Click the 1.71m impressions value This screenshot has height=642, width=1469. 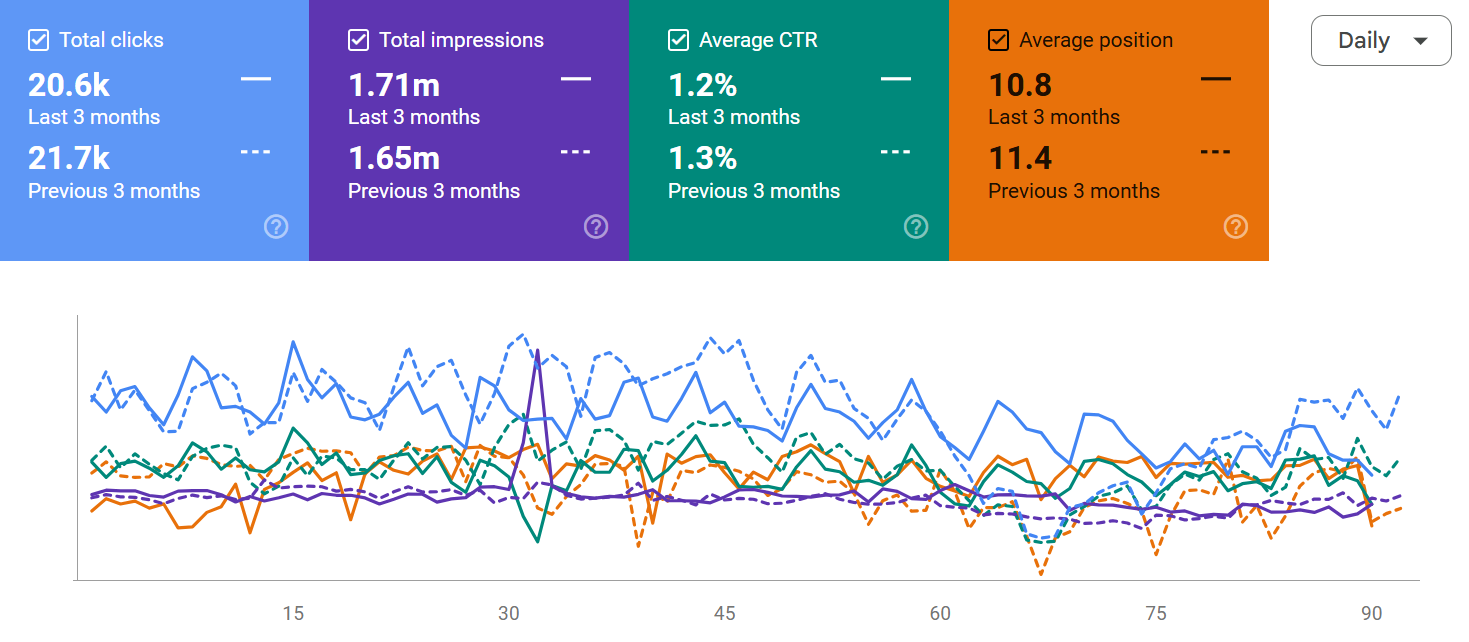click(x=394, y=85)
